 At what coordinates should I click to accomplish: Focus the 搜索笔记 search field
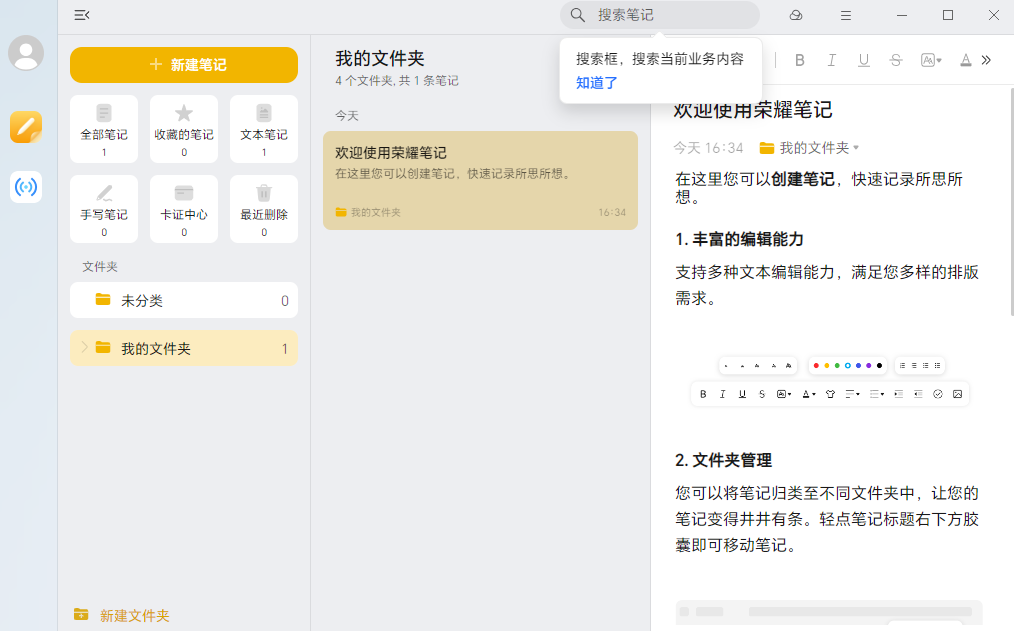[x=670, y=15]
